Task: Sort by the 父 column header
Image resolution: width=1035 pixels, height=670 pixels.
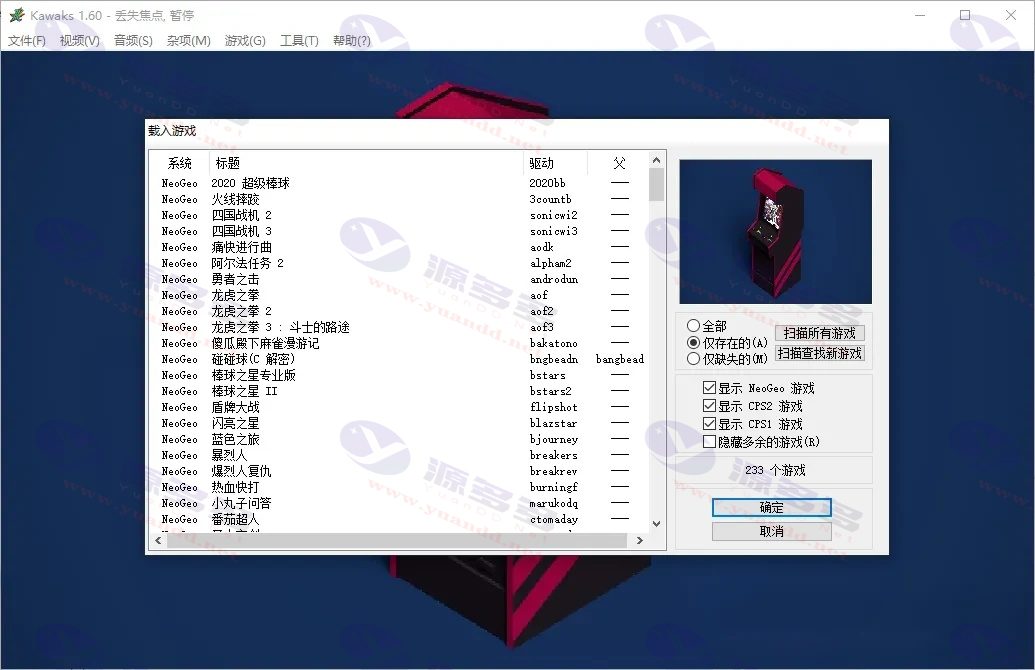Action: click(618, 163)
